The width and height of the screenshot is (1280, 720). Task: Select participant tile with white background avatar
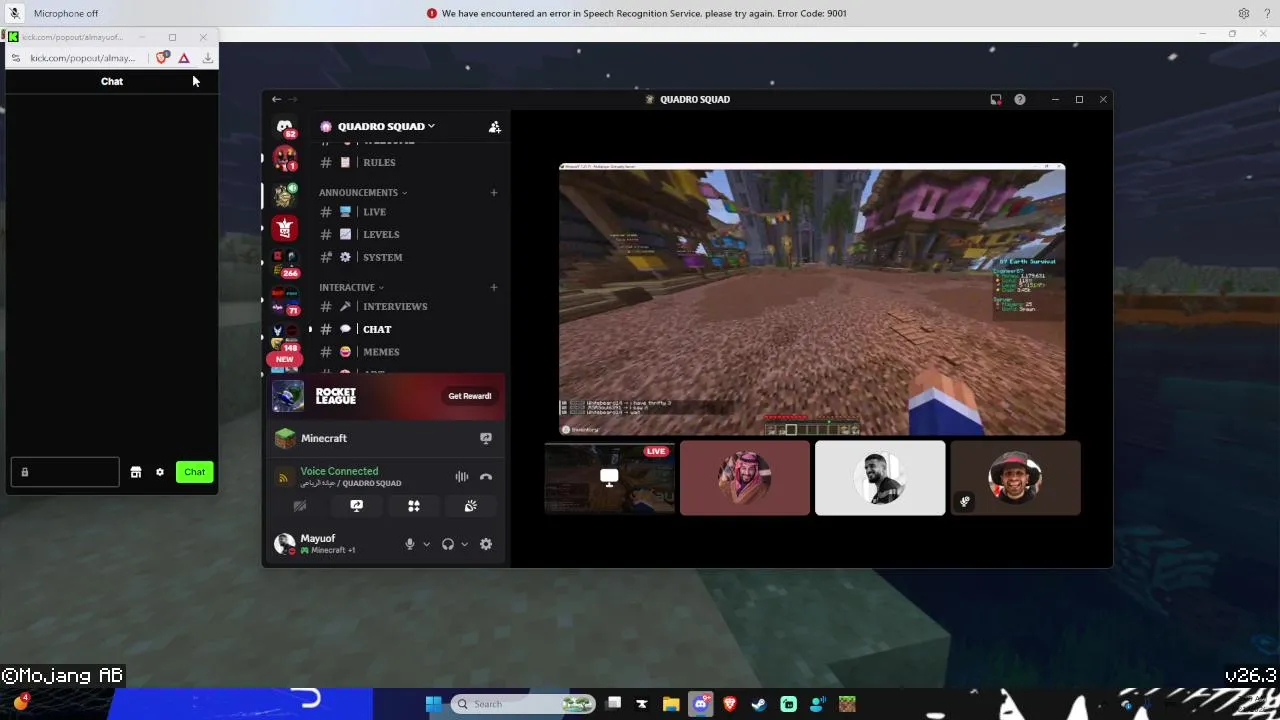click(x=880, y=478)
